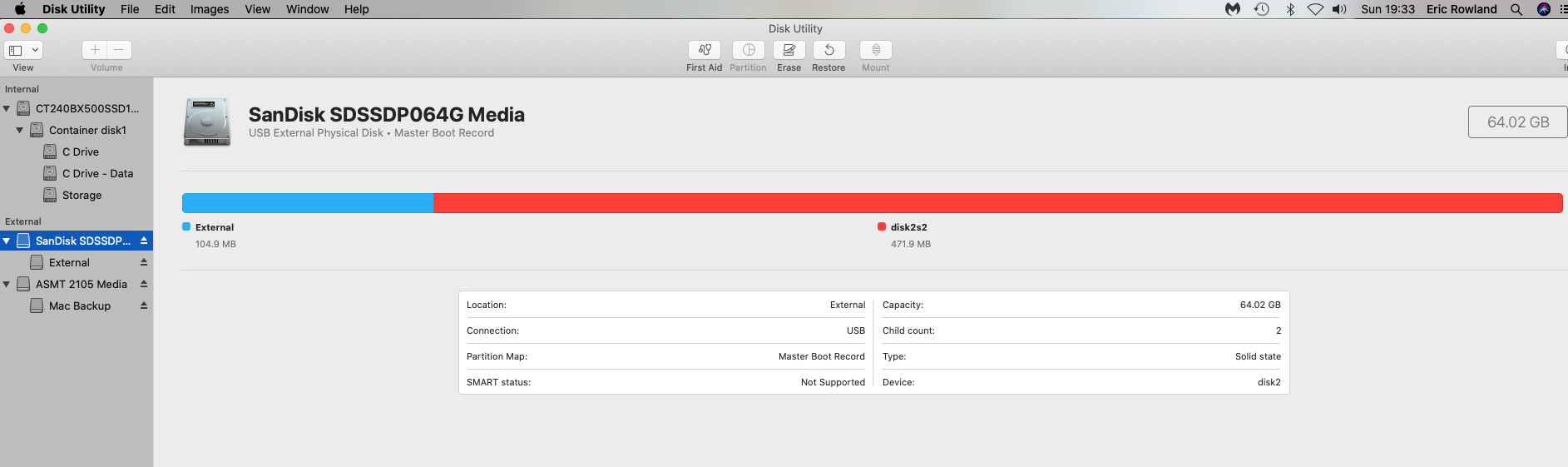Image resolution: width=1568 pixels, height=467 pixels.
Task: Eject the ASMT 2105 Media disk
Action: point(144,284)
